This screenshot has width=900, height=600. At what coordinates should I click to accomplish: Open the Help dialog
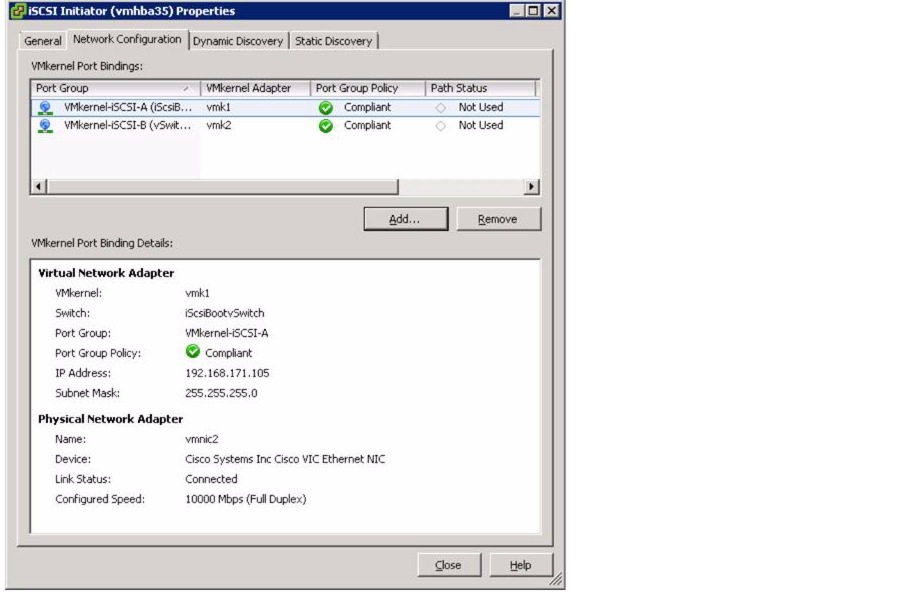[521, 564]
